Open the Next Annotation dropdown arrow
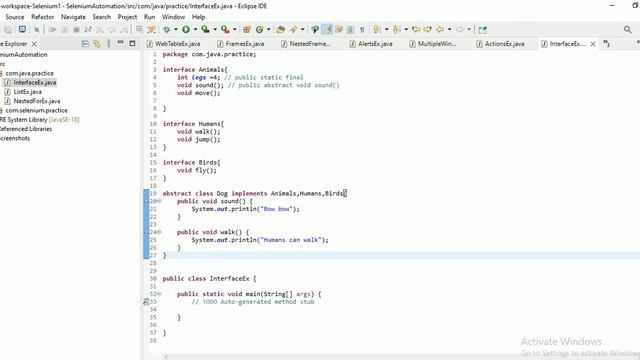 tap(386, 29)
